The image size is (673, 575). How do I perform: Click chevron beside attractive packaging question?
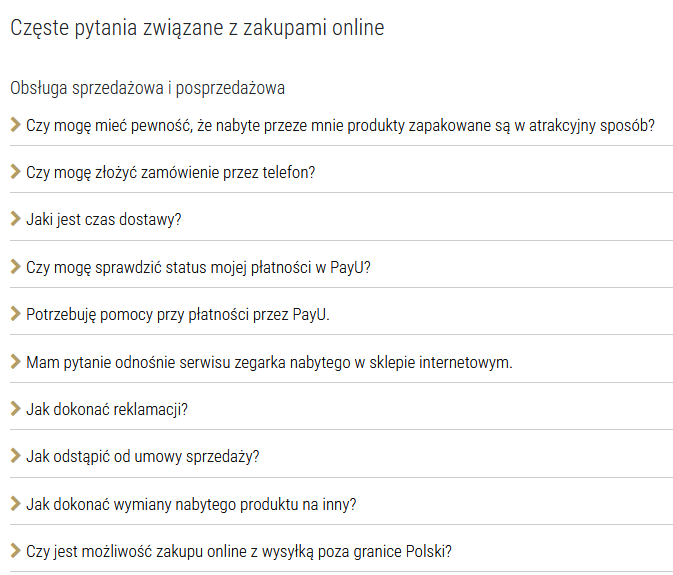point(15,124)
